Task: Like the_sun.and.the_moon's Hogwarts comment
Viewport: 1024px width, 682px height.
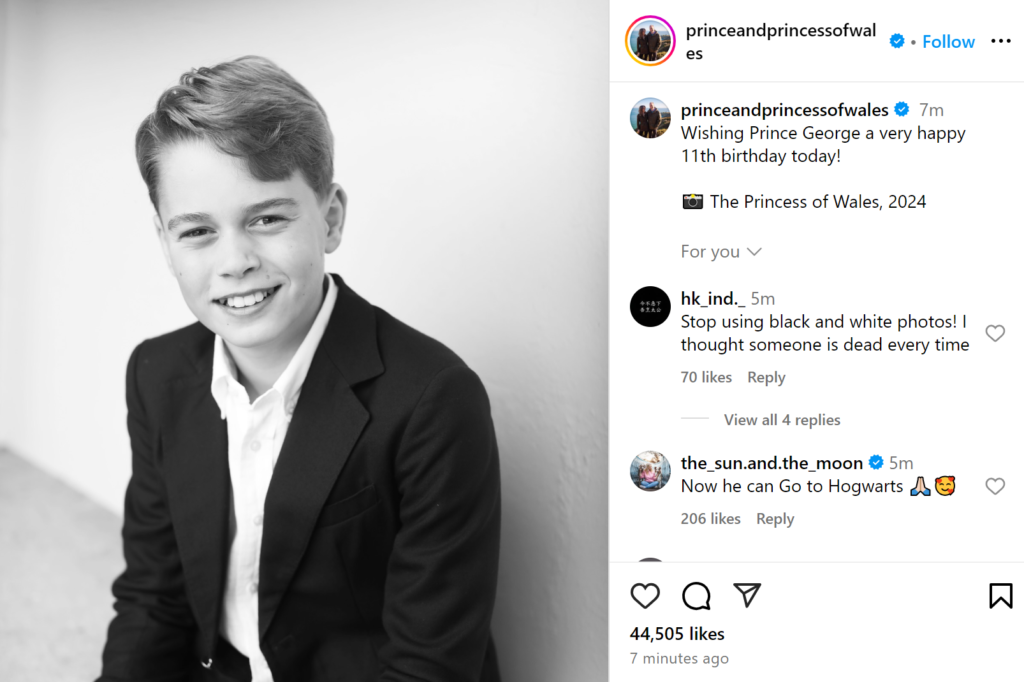Action: (995, 486)
